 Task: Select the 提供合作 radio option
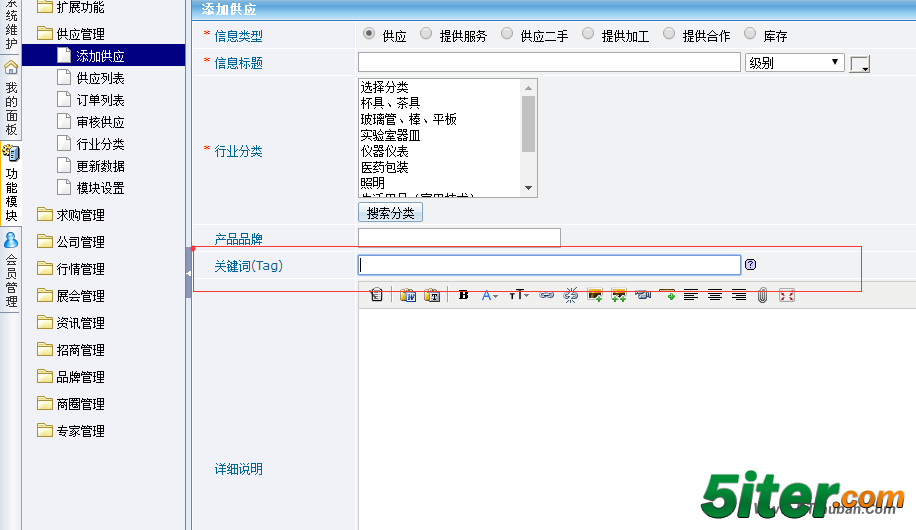tap(669, 34)
